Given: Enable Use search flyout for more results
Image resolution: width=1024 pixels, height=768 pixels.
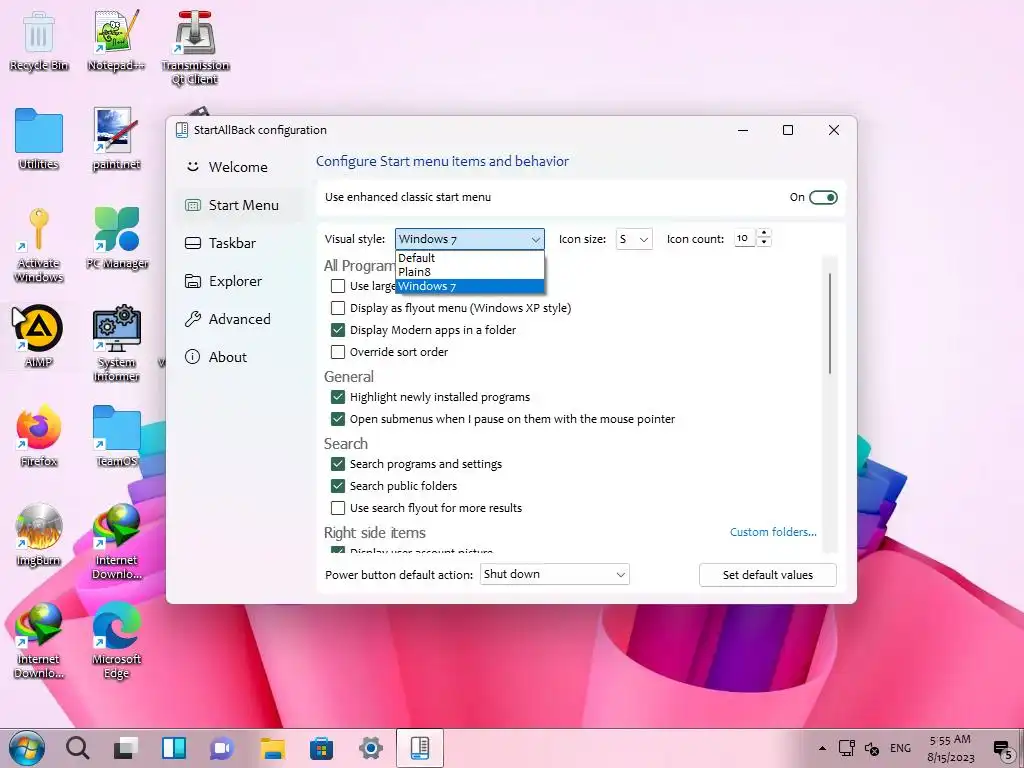Looking at the screenshot, I should point(338,508).
